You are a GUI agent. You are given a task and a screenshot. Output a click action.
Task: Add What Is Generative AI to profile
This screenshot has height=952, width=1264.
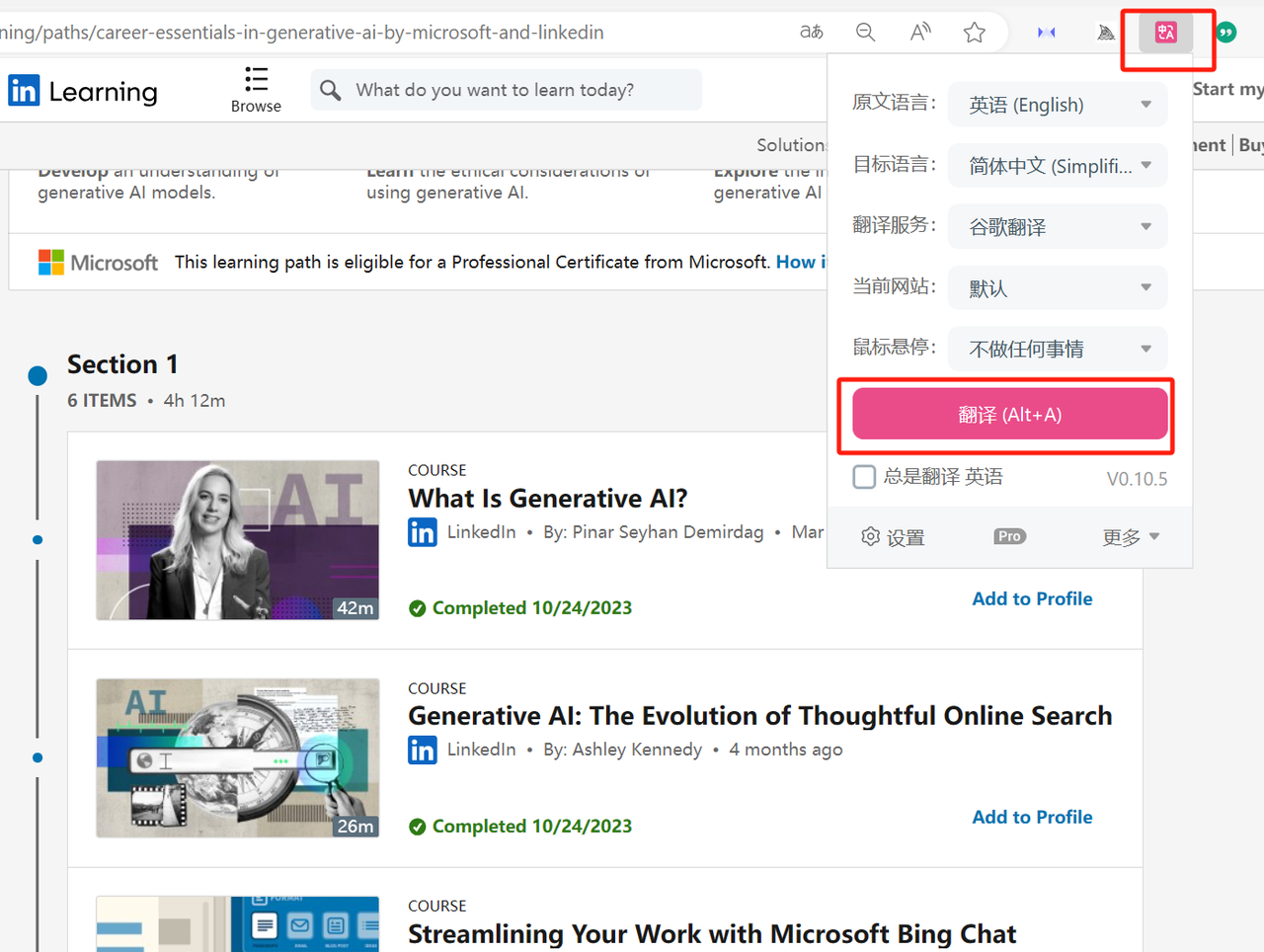pos(1032,598)
